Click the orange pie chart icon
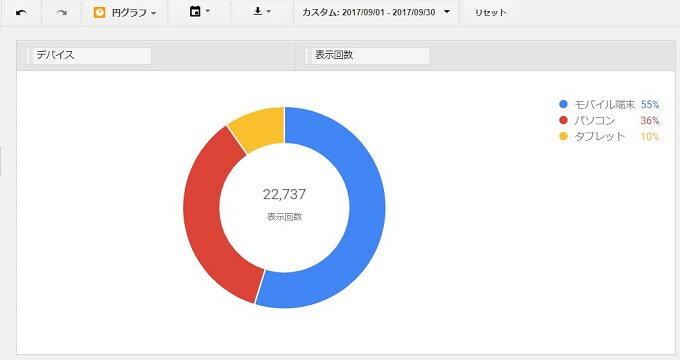680x360 pixels. pos(99,13)
